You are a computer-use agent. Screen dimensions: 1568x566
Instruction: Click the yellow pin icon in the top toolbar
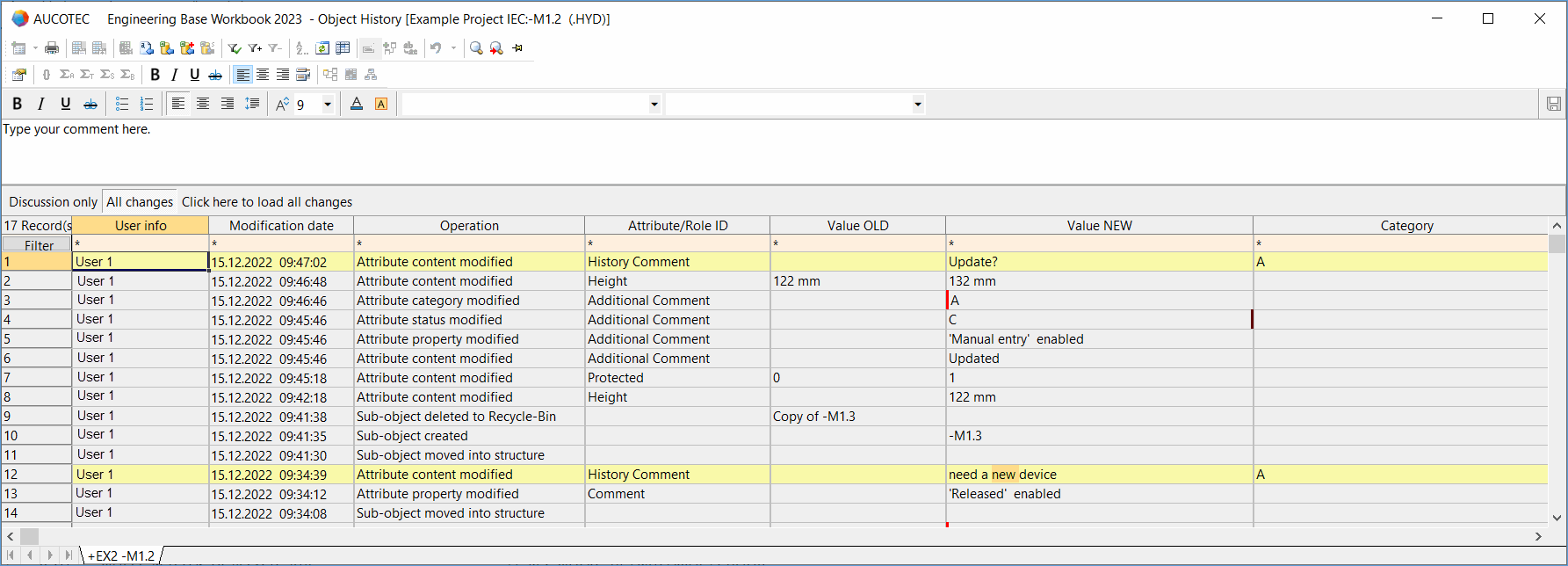(x=517, y=48)
